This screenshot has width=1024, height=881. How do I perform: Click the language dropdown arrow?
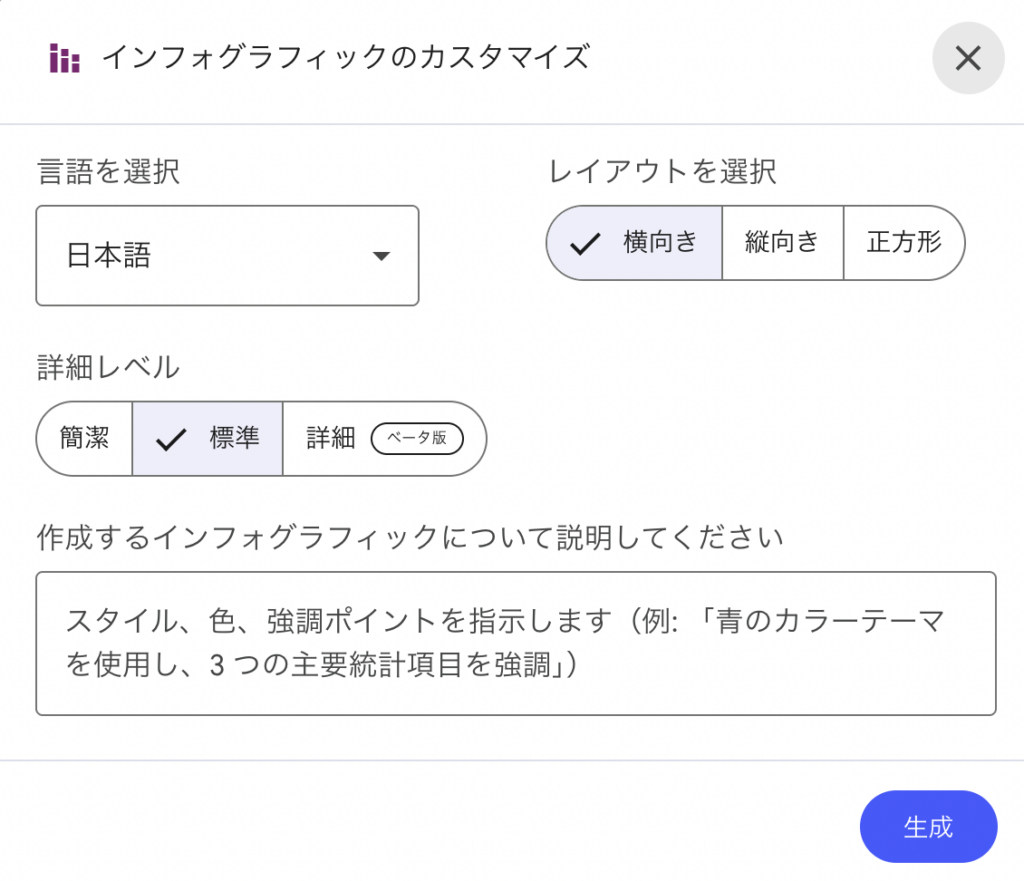380,256
